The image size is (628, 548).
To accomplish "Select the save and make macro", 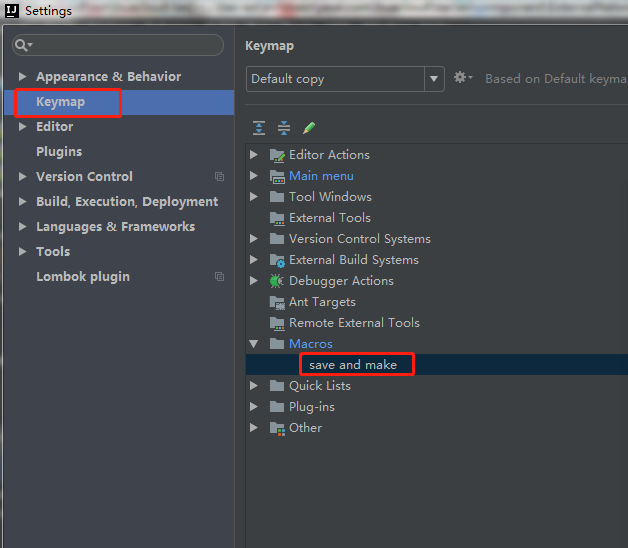I will pos(353,365).
